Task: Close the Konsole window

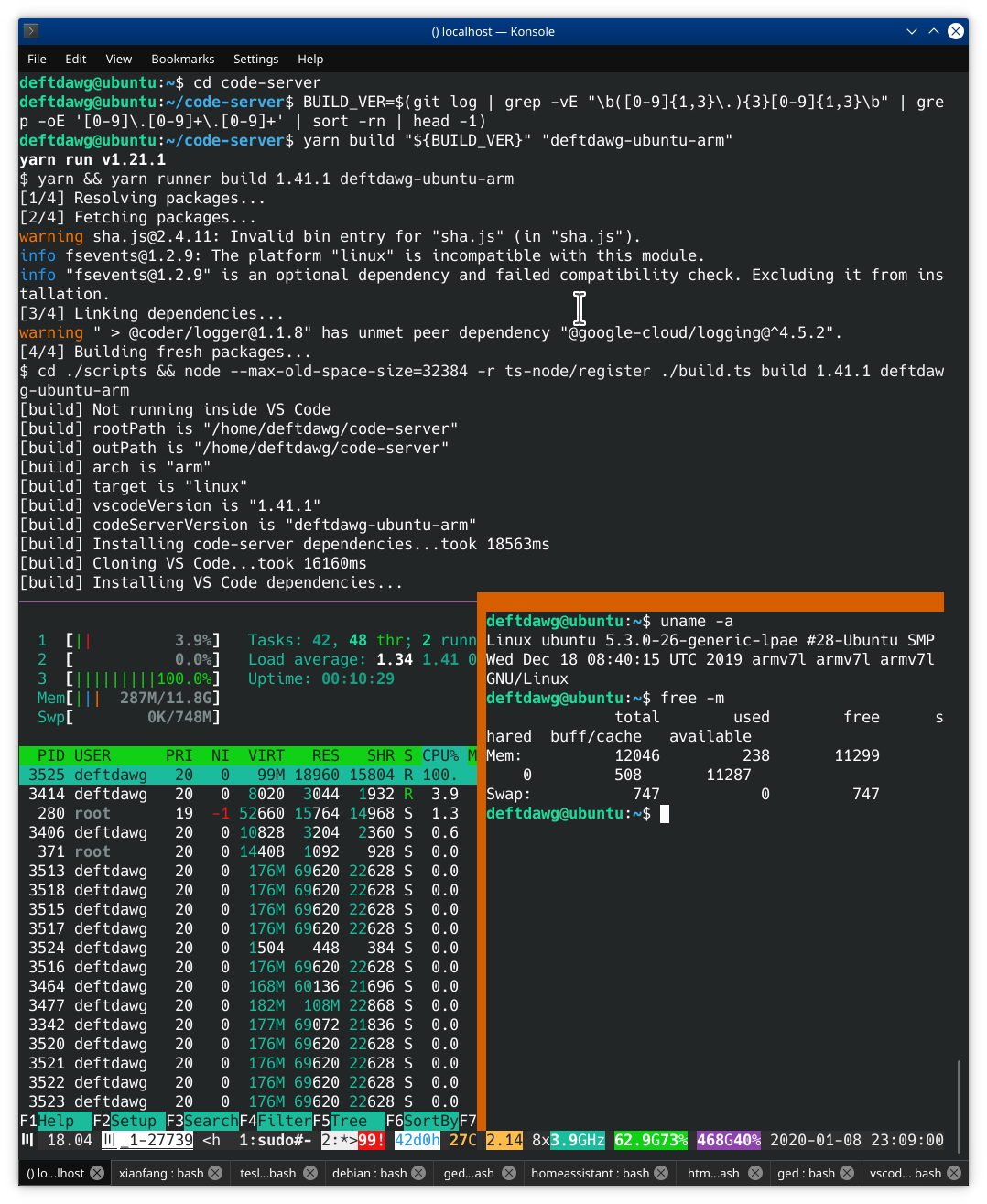Action: pos(956,31)
